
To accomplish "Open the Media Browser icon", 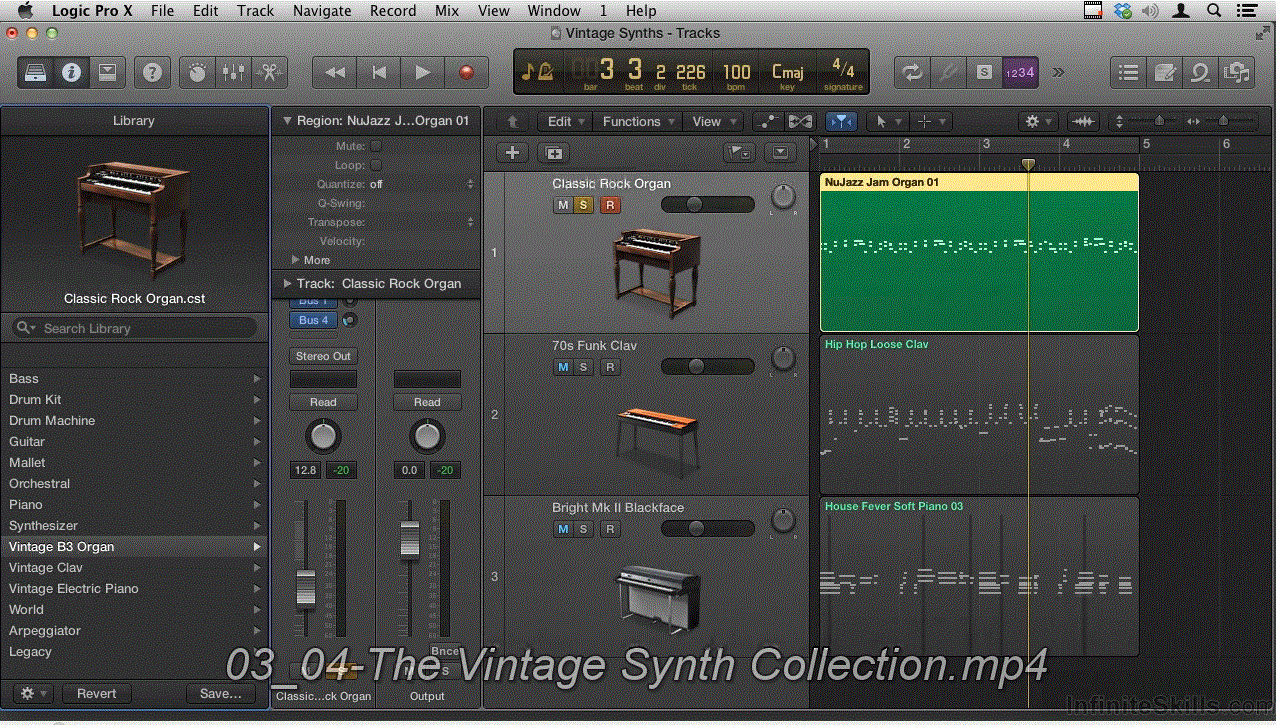I will 1236,72.
